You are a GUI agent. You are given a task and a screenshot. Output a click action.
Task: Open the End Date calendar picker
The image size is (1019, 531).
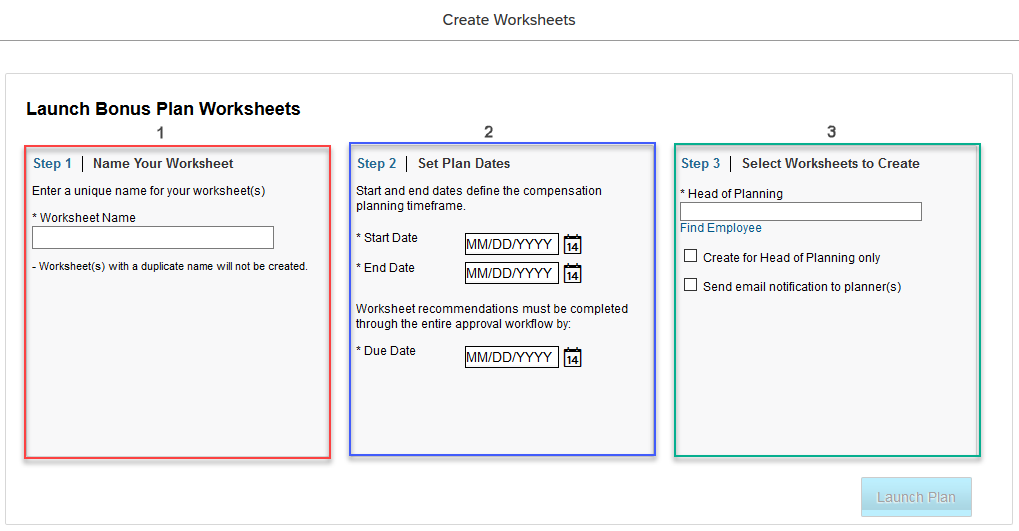pyautogui.click(x=572, y=273)
